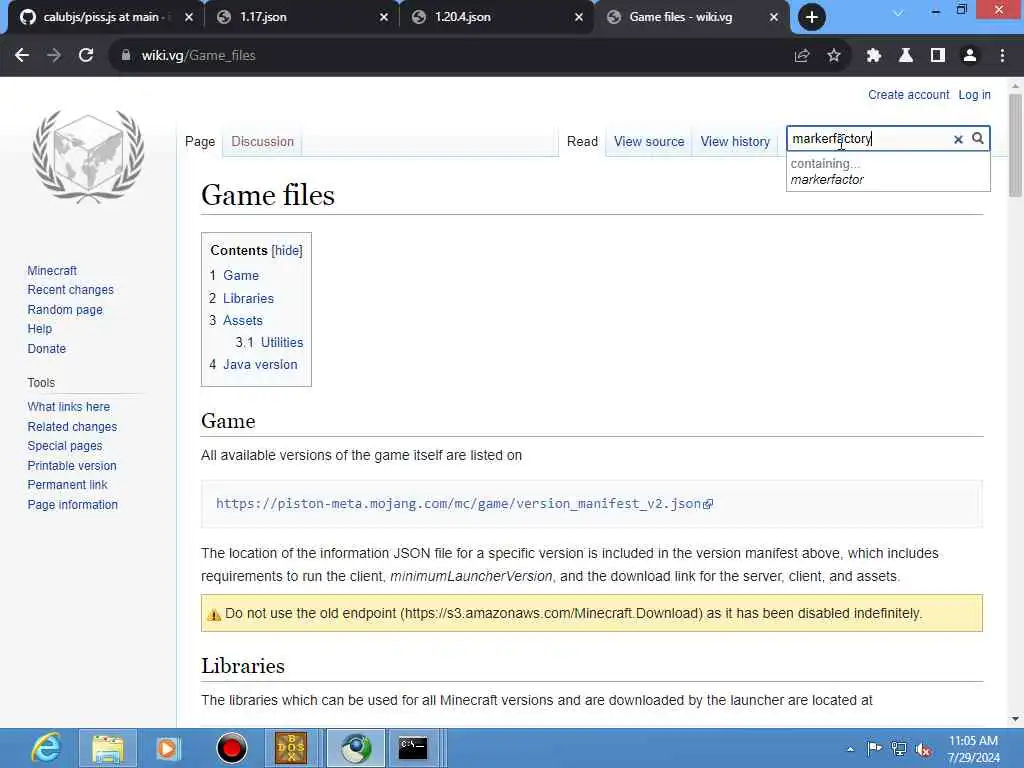The image size is (1024, 768).
Task: Open the Discussion tab
Action: [263, 142]
